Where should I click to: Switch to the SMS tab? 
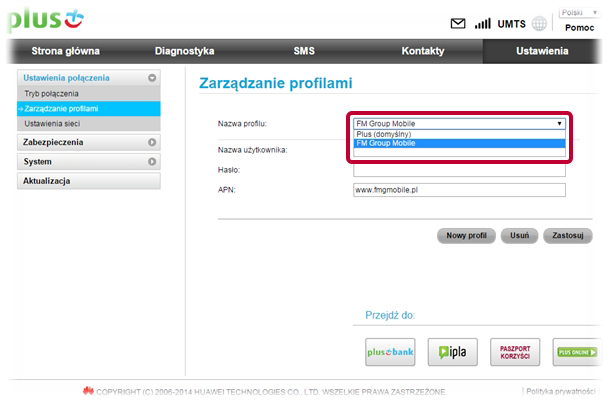304,51
